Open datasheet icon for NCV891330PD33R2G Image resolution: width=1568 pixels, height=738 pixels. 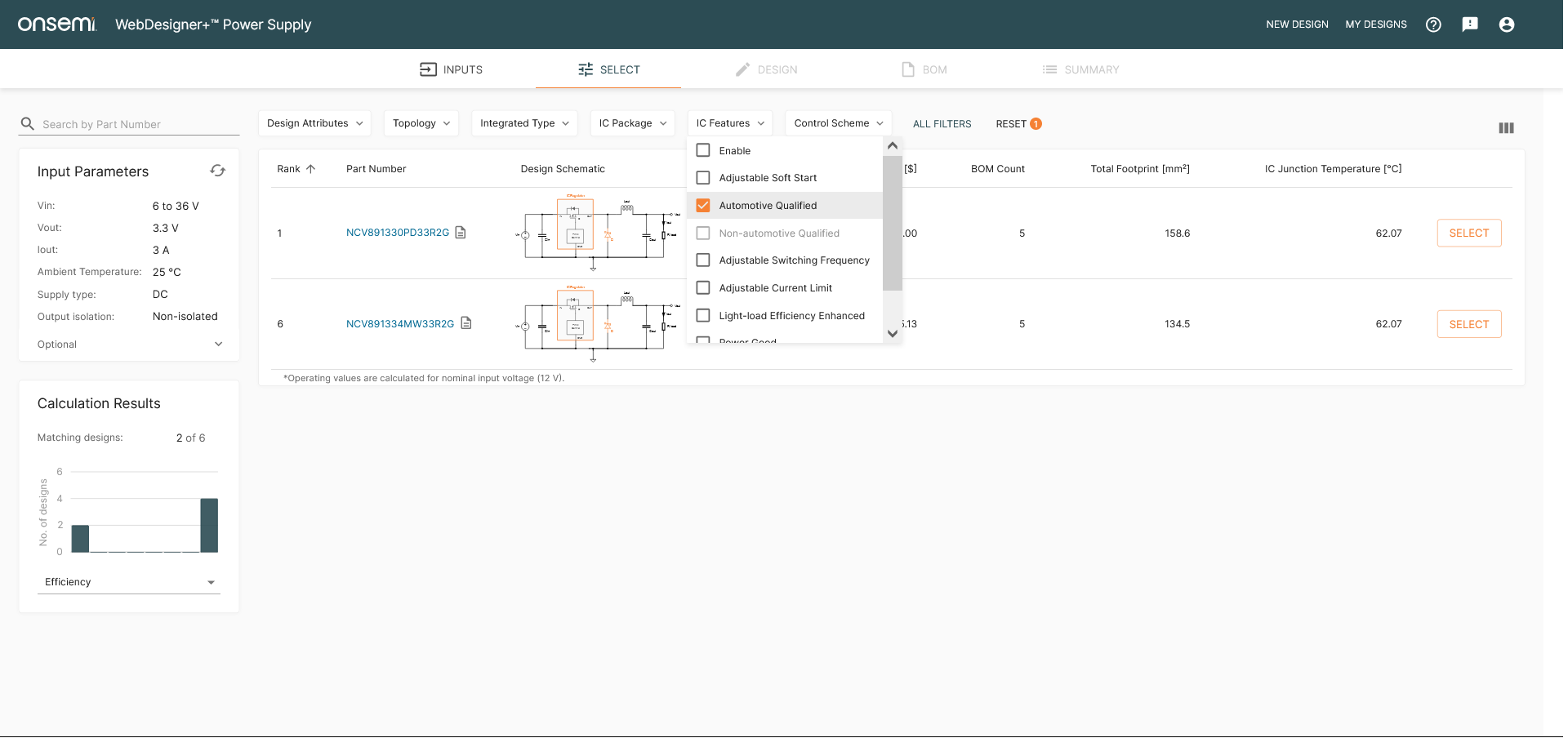tap(461, 233)
